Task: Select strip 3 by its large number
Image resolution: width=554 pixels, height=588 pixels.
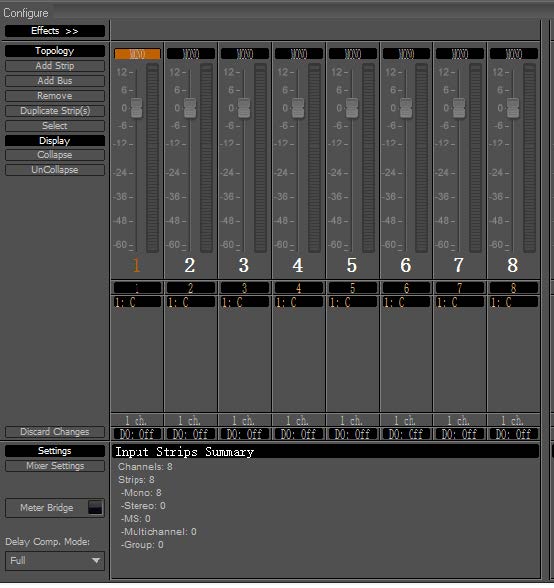Action: 244,266
